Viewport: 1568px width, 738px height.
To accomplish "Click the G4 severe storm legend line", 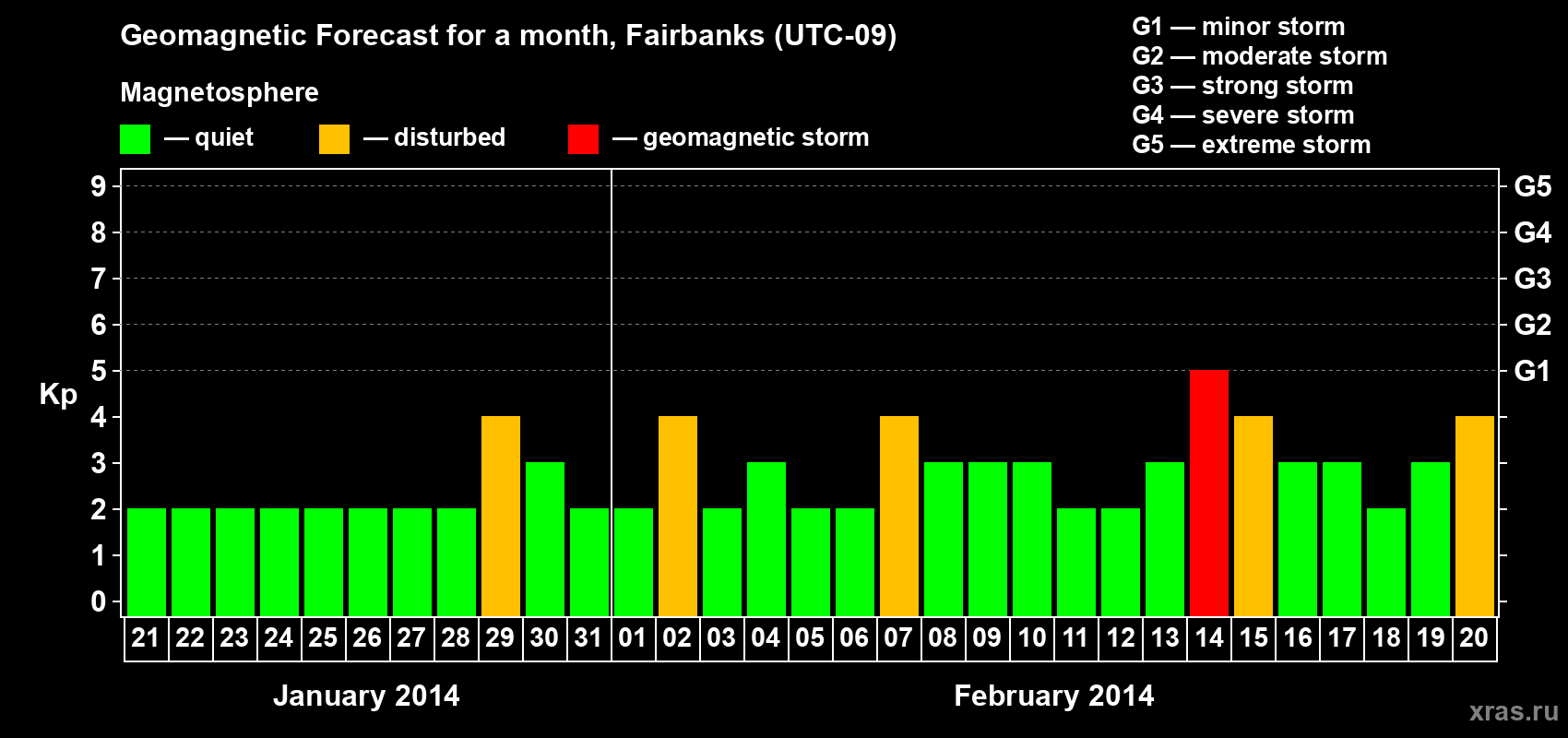I will click(1243, 115).
